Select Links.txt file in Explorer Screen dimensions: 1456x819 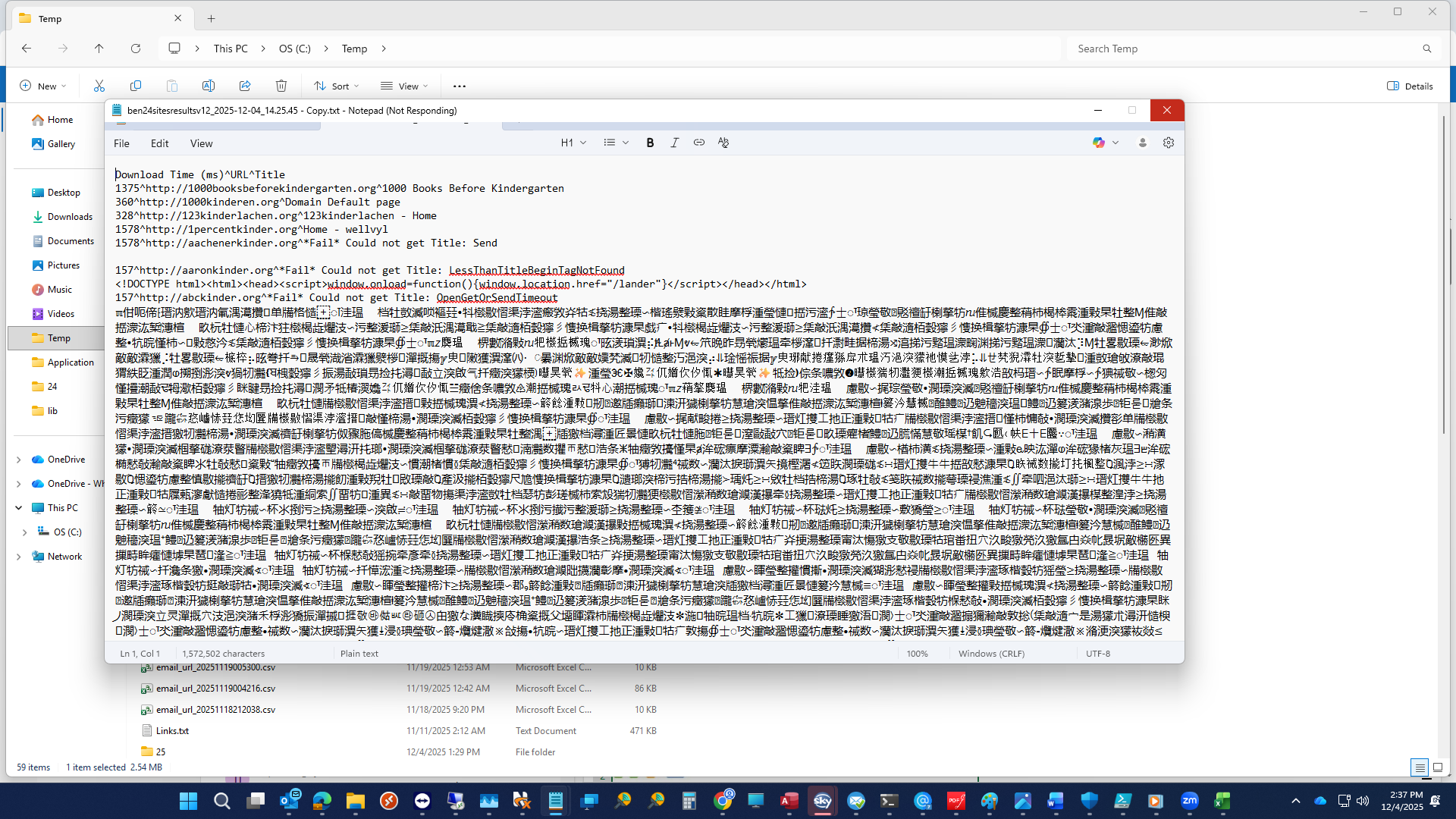tap(172, 731)
